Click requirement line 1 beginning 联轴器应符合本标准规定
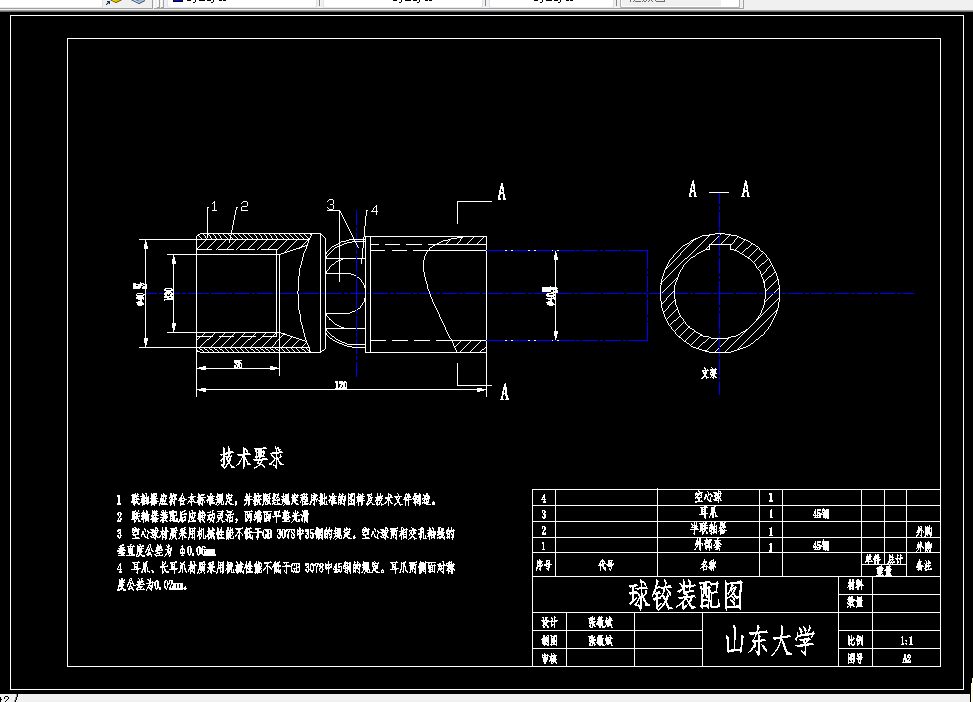 [x=277, y=500]
